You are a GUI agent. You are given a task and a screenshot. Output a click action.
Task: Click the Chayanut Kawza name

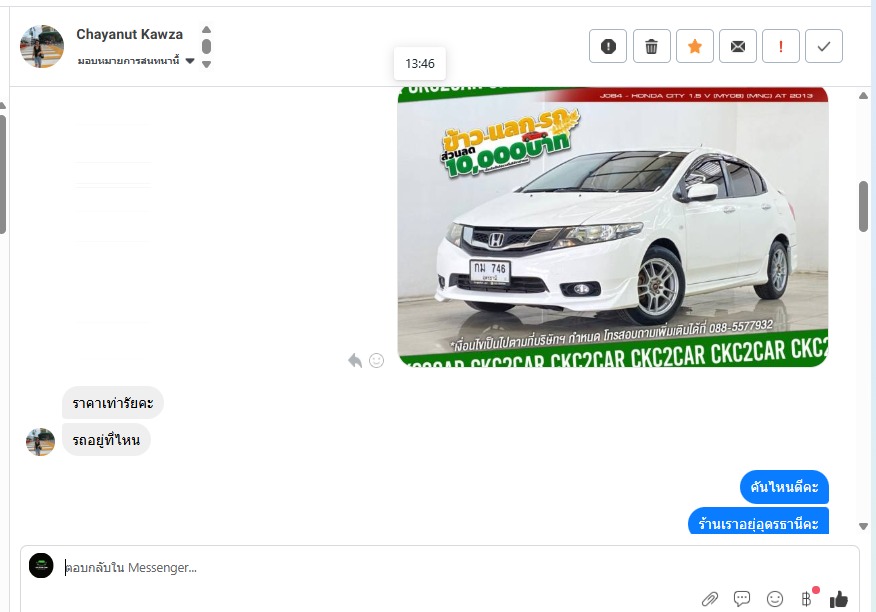[x=130, y=34]
